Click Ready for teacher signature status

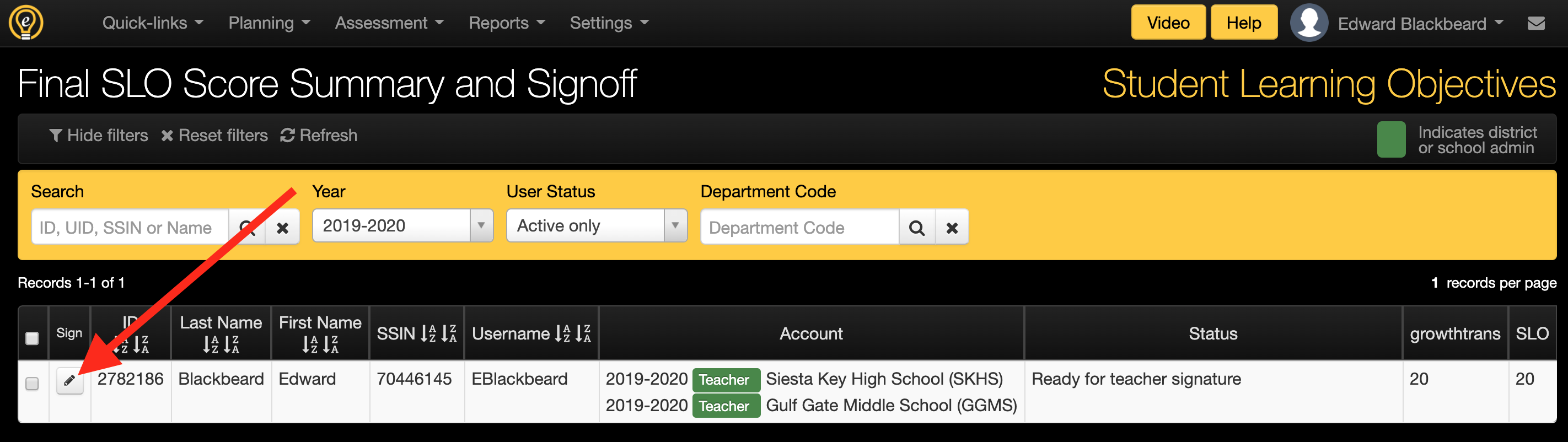point(1136,379)
